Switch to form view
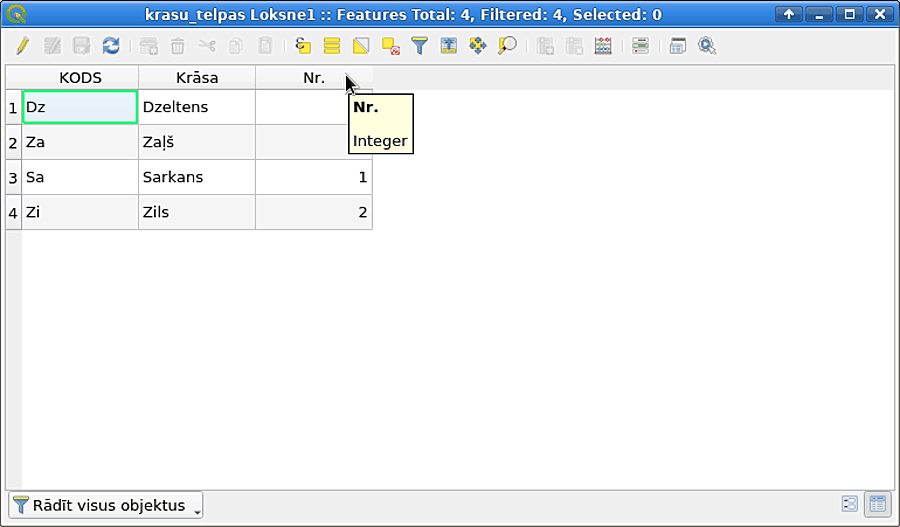 [849, 504]
